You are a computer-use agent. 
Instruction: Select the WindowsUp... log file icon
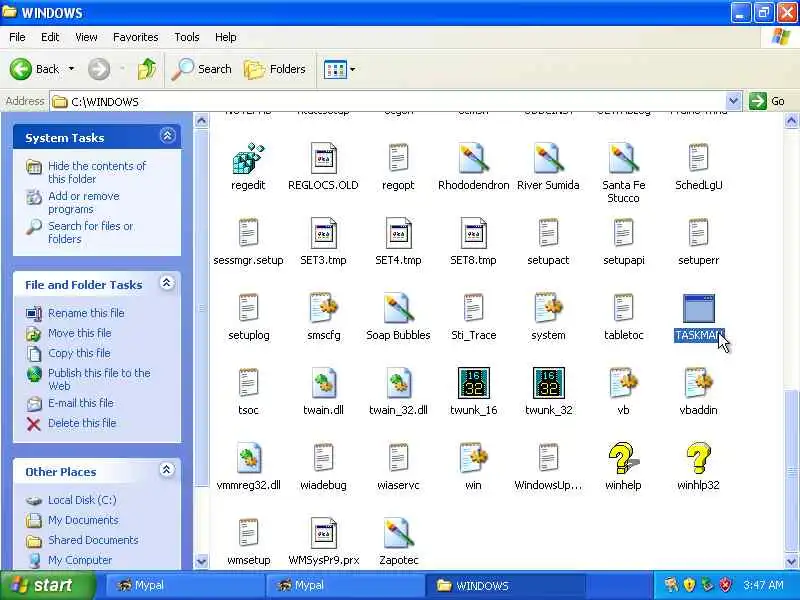click(548, 458)
